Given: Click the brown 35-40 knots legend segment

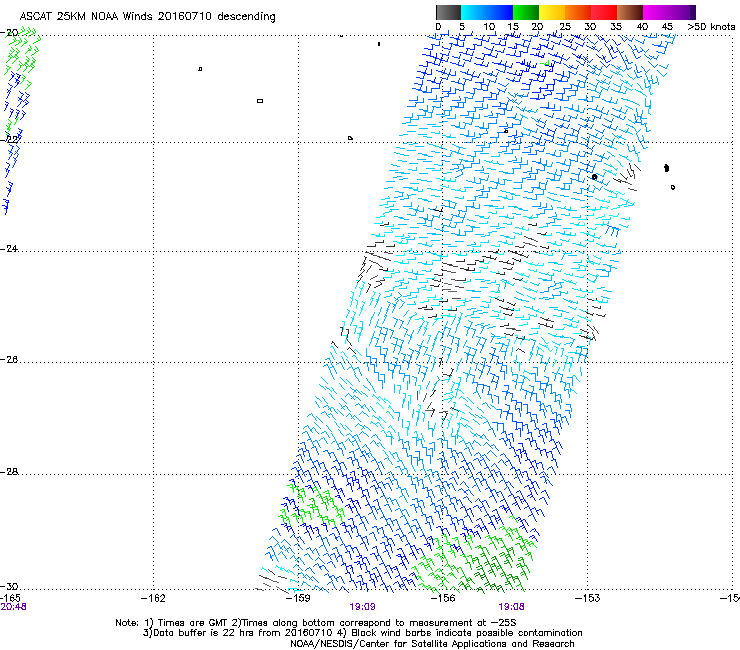Looking at the screenshot, I should (630, 12).
